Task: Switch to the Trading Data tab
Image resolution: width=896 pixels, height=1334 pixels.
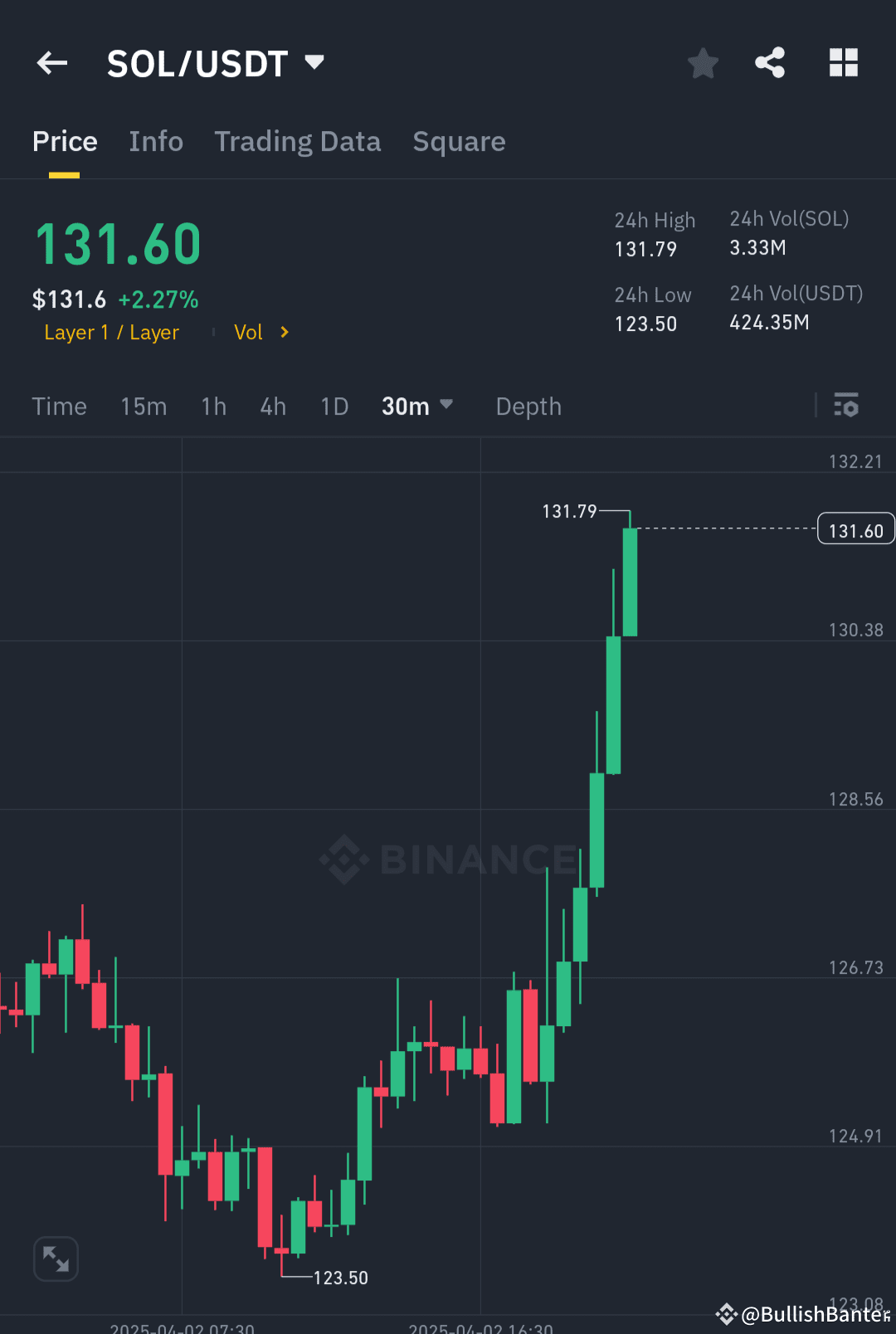Action: [x=297, y=141]
